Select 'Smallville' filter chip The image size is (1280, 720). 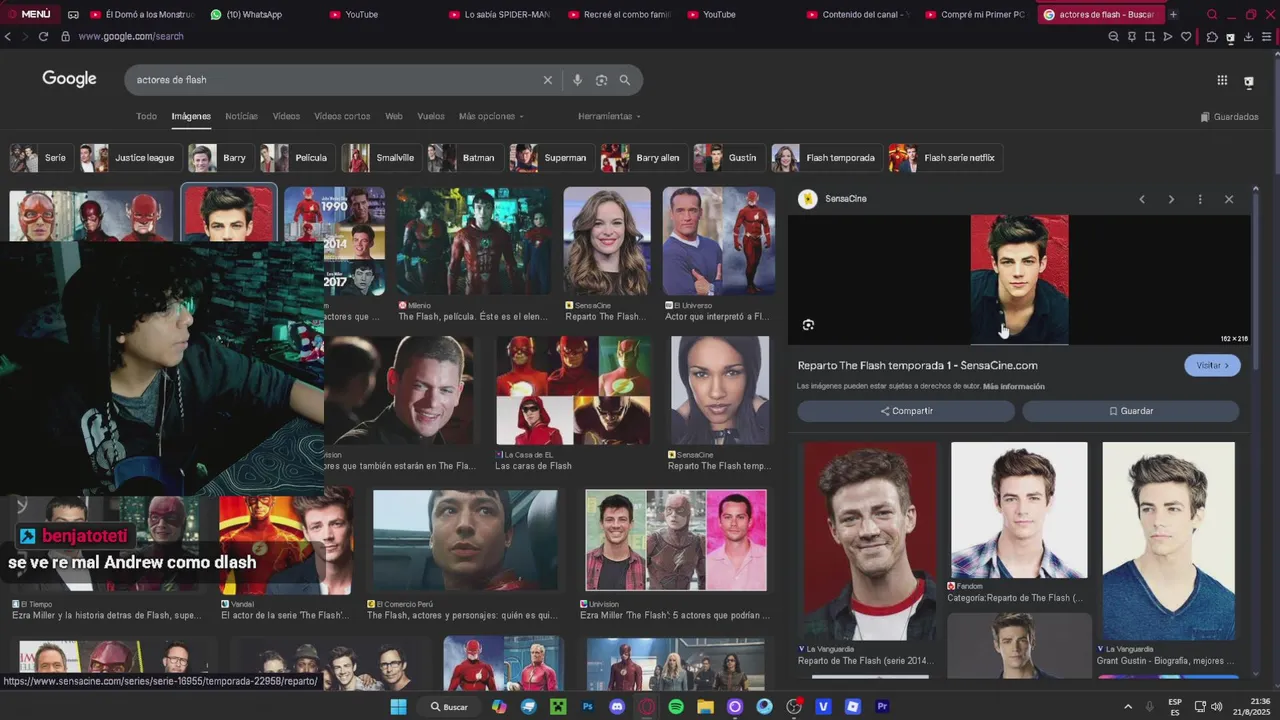pos(381,158)
